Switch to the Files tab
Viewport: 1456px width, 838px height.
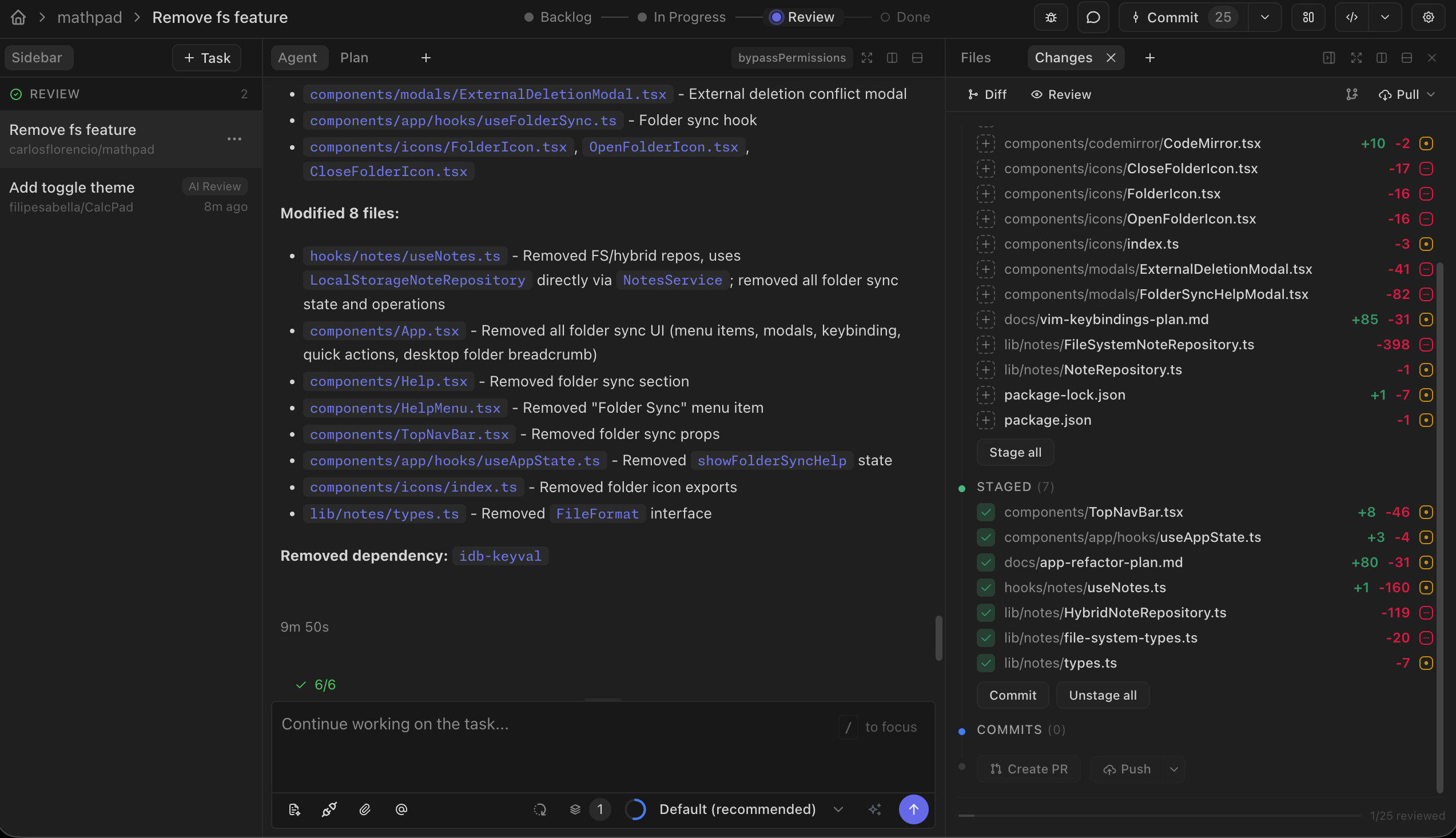click(x=975, y=58)
